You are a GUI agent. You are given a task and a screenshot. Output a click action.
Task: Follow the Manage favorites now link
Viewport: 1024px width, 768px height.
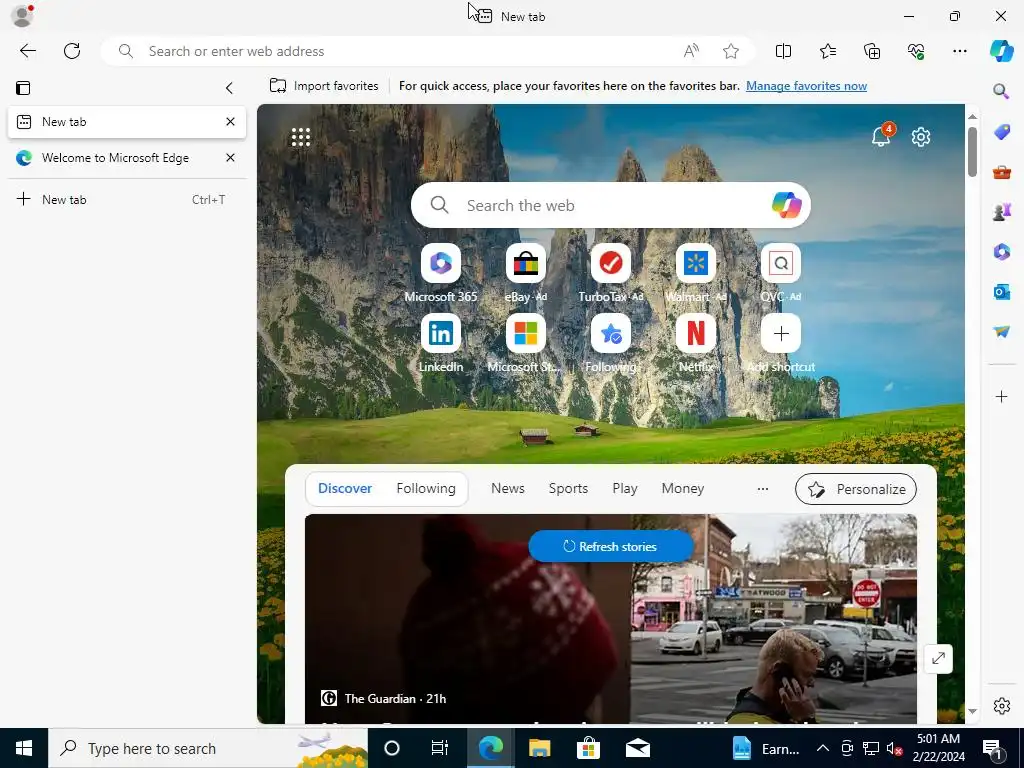coord(806,86)
